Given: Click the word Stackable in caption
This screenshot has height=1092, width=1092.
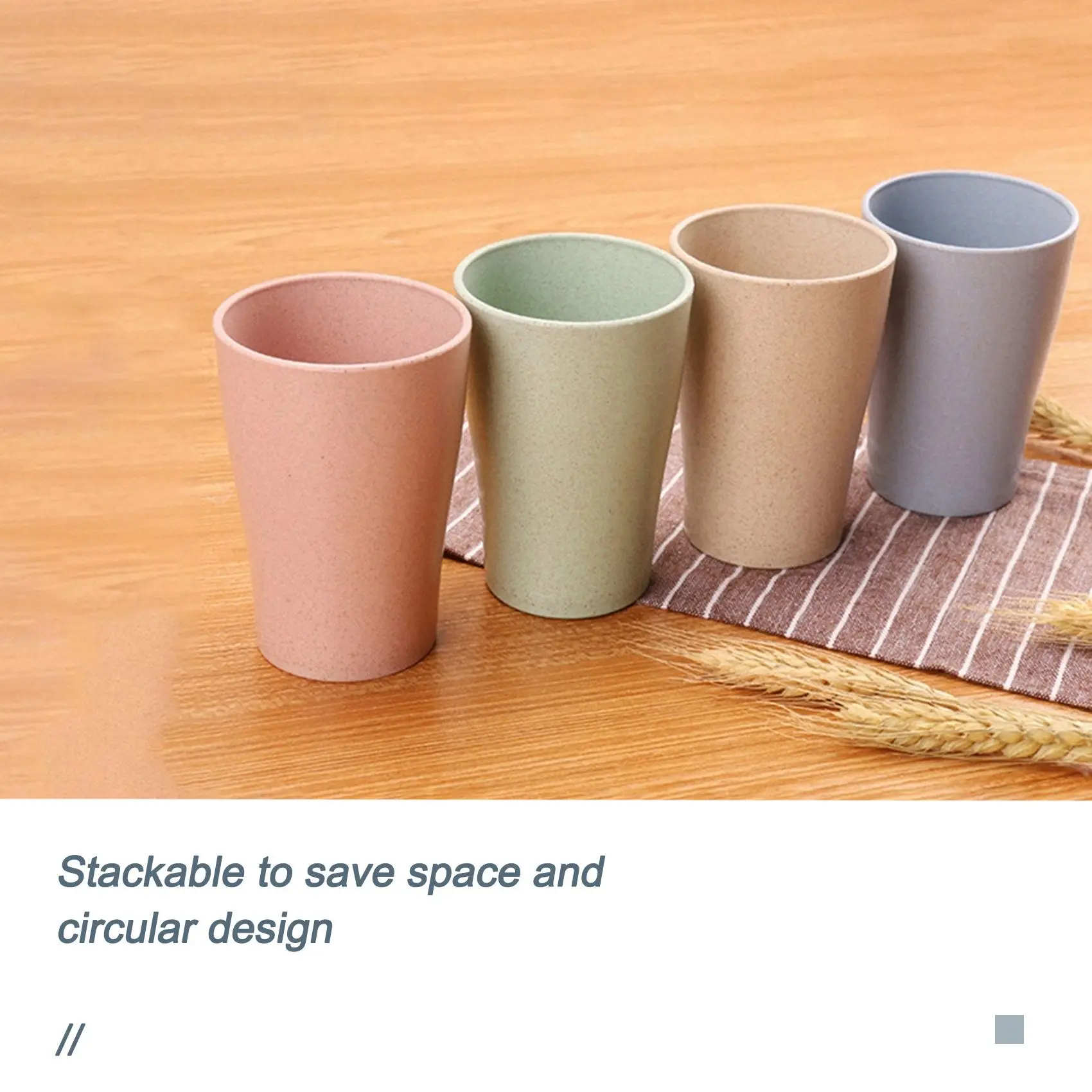Looking at the screenshot, I should (152, 872).
